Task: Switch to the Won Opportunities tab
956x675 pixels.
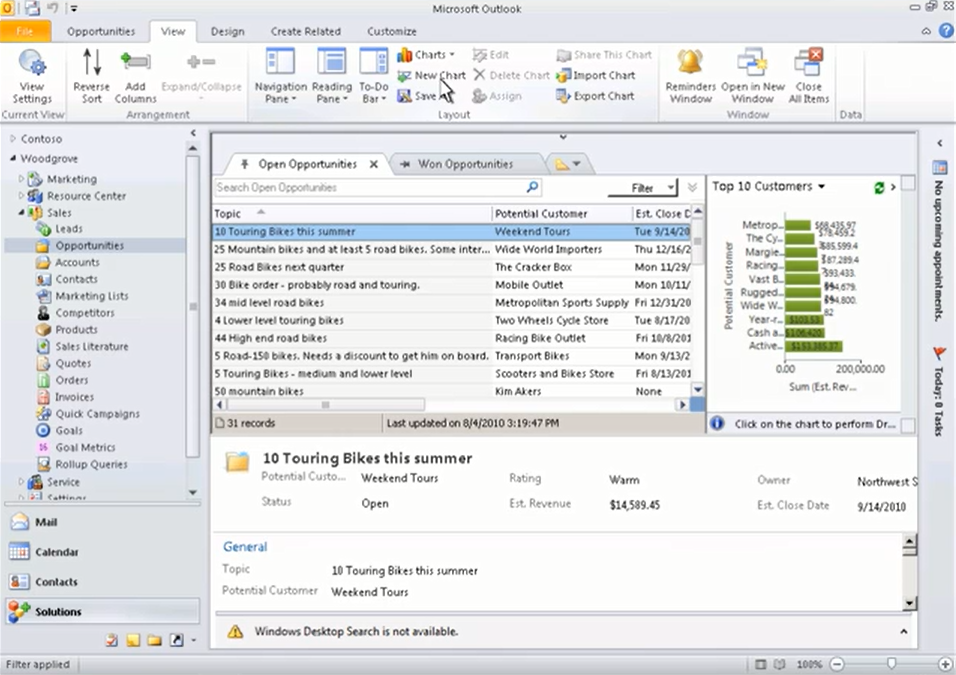Action: click(465, 164)
